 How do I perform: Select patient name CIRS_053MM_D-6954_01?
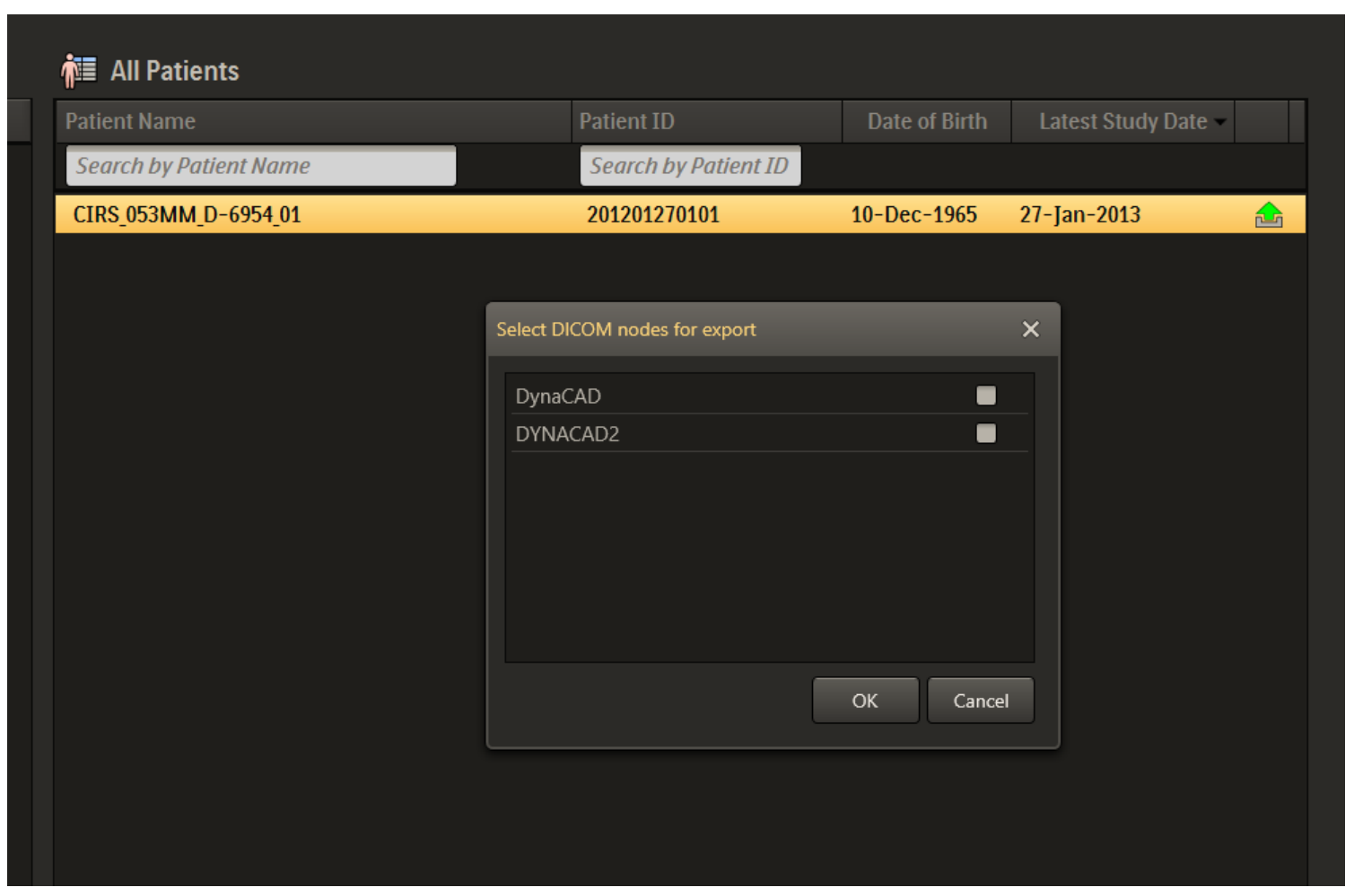click(187, 215)
